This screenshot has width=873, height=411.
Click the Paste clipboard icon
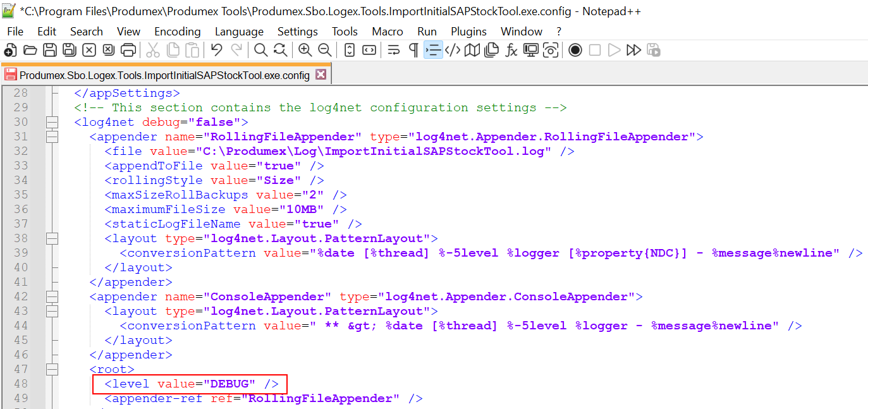192,51
